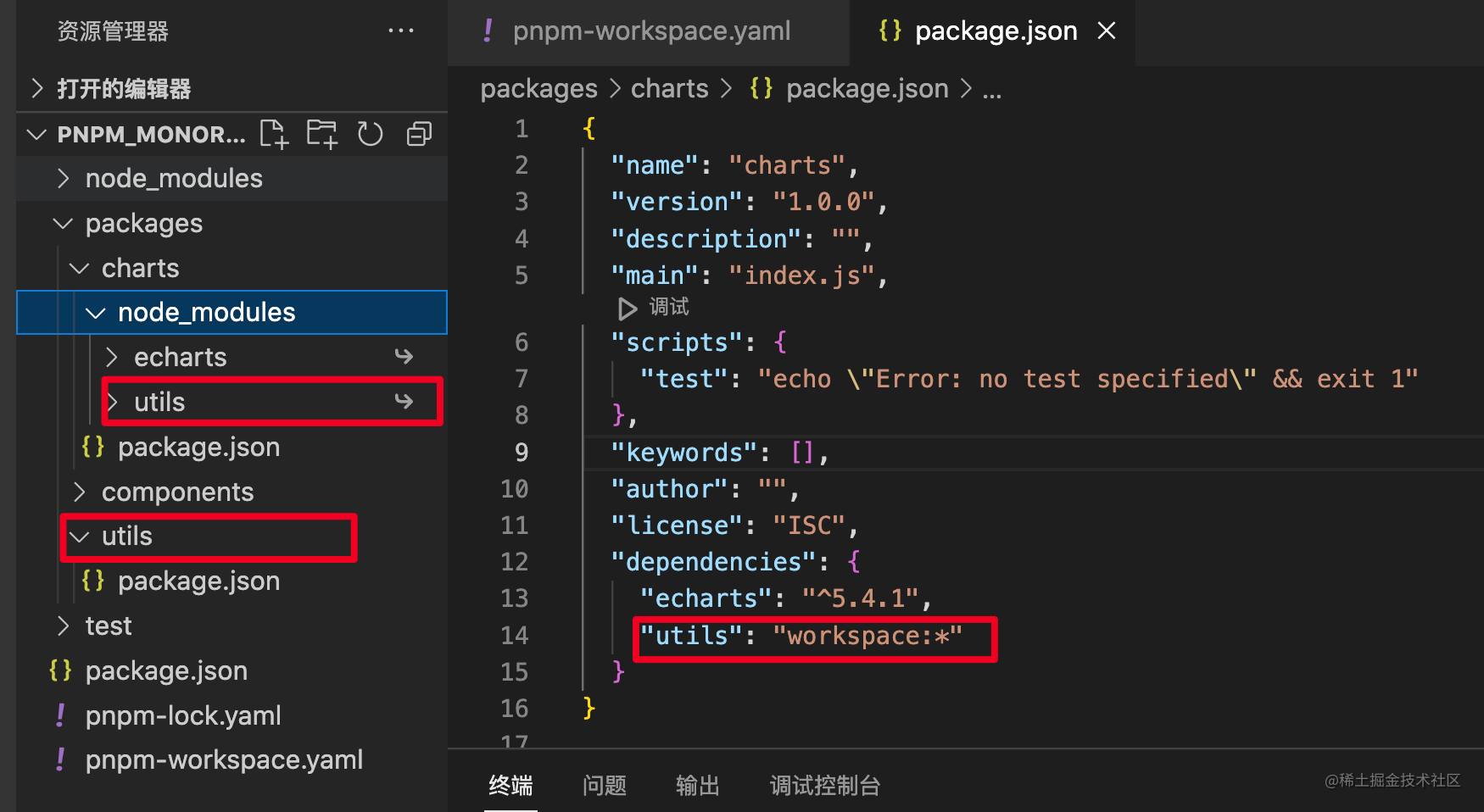Viewport: 1484px width, 812px height.
Task: Select the test folder in Explorer
Action: click(x=109, y=626)
